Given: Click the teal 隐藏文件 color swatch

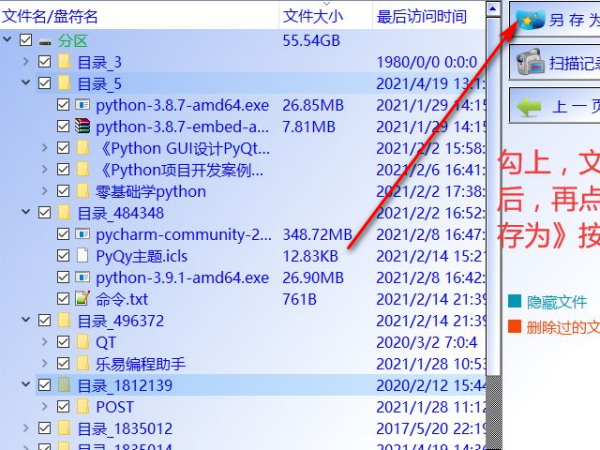Looking at the screenshot, I should (515, 301).
